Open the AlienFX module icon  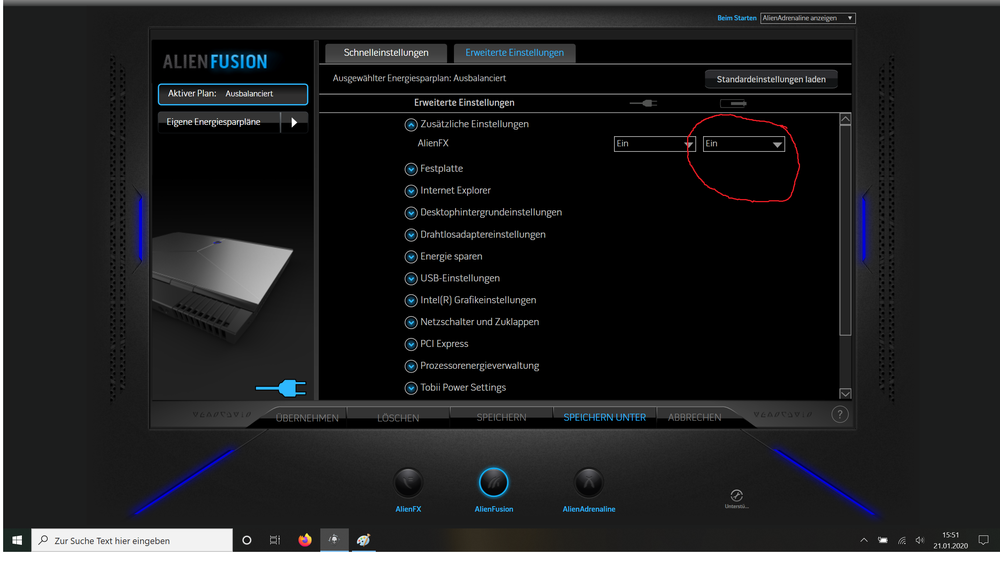pos(408,483)
